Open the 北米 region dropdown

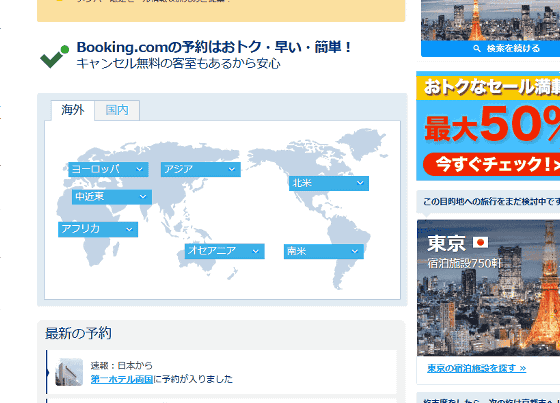(x=329, y=183)
